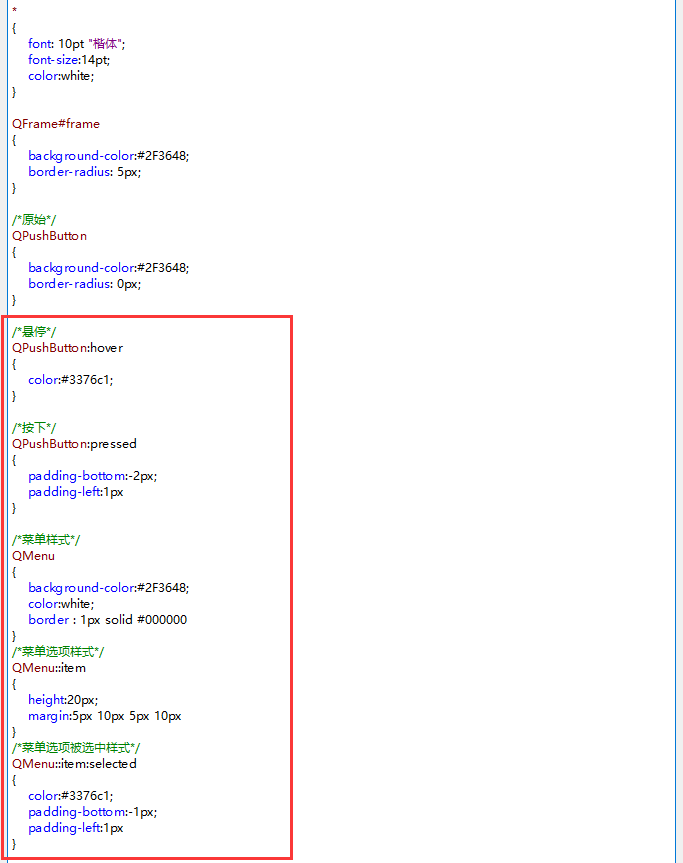Click the /*菜单选项被选中样式*/ comment
The width and height of the screenshot is (683, 863).
76,747
